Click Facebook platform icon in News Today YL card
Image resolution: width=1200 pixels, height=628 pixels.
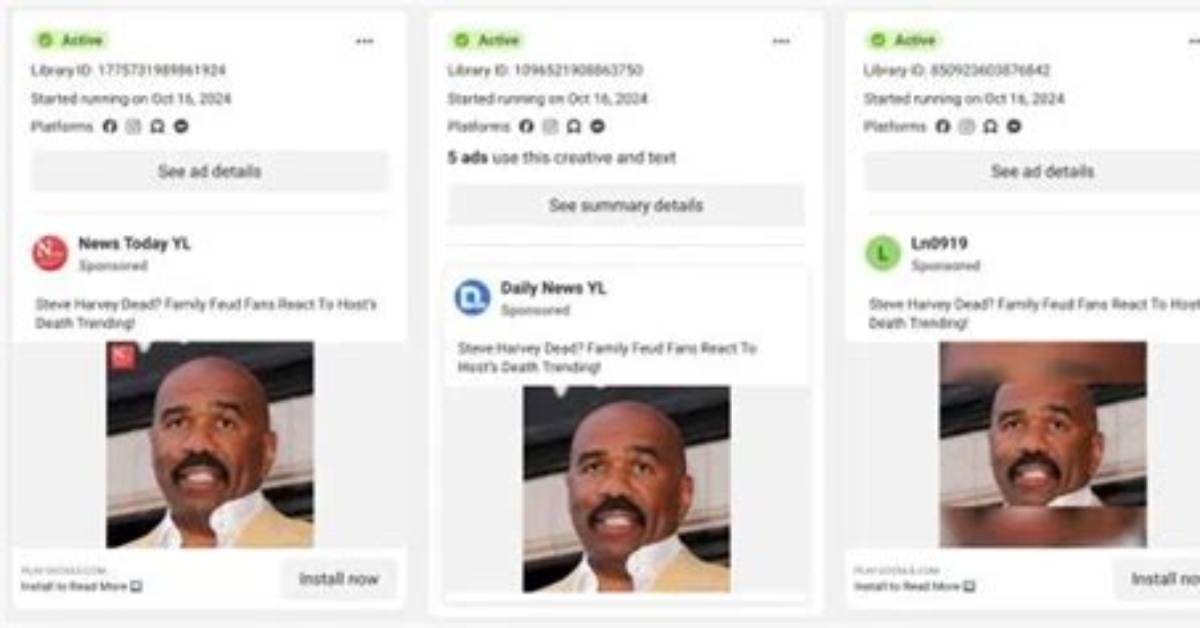click(x=110, y=127)
